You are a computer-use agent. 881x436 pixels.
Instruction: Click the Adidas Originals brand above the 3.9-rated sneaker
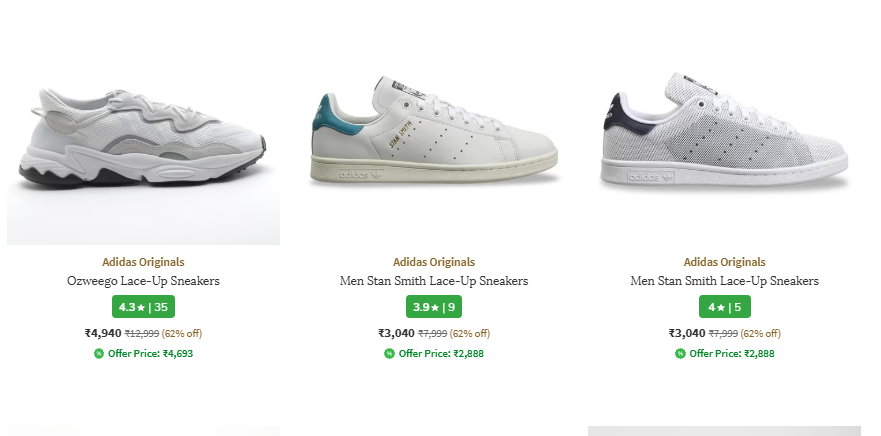tap(434, 262)
